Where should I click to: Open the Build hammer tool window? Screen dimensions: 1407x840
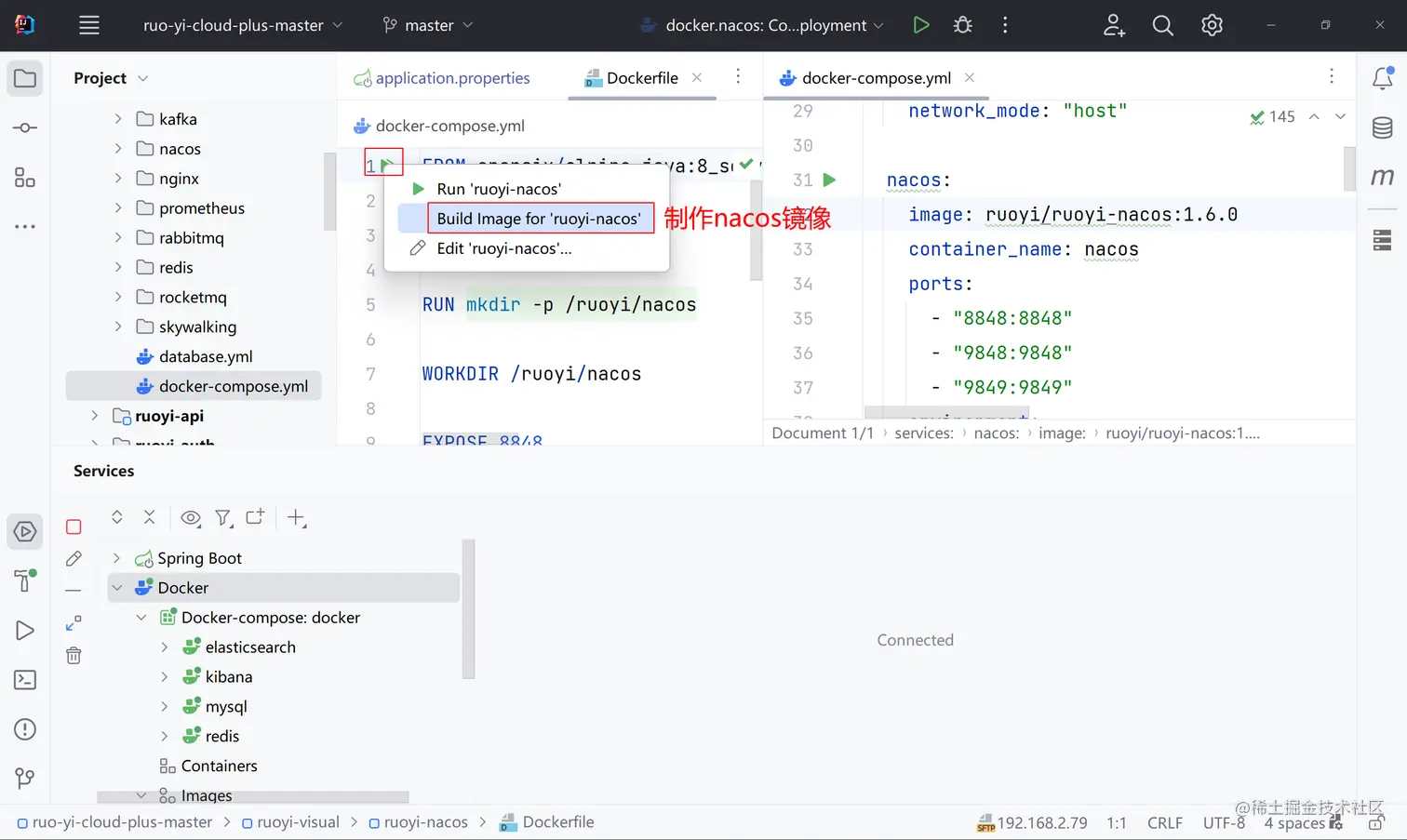(x=25, y=581)
